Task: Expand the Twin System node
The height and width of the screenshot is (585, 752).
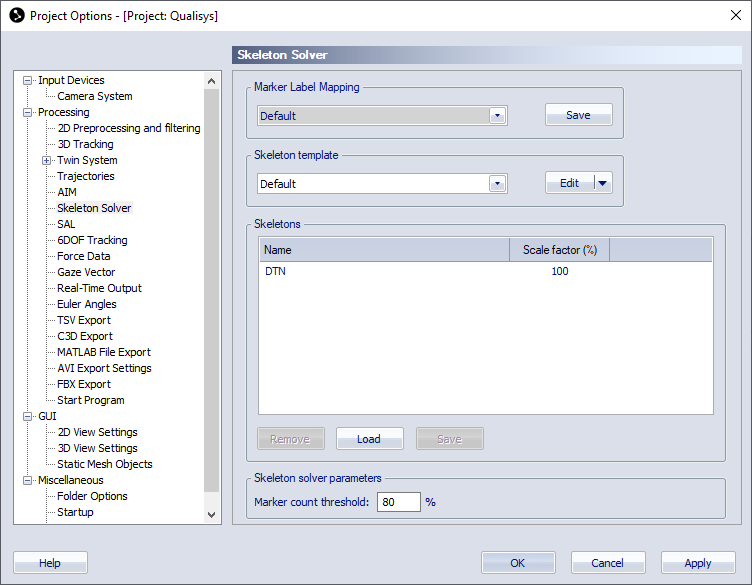Action: coord(47,161)
